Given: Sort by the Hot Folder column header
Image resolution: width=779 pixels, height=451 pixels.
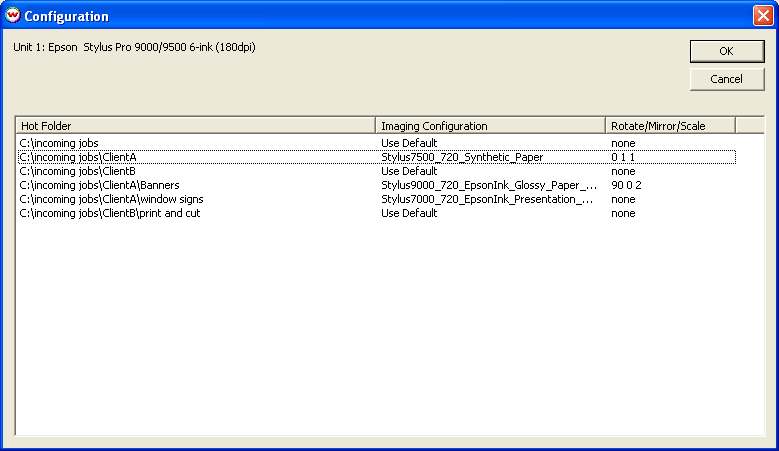Looking at the screenshot, I should (x=196, y=126).
